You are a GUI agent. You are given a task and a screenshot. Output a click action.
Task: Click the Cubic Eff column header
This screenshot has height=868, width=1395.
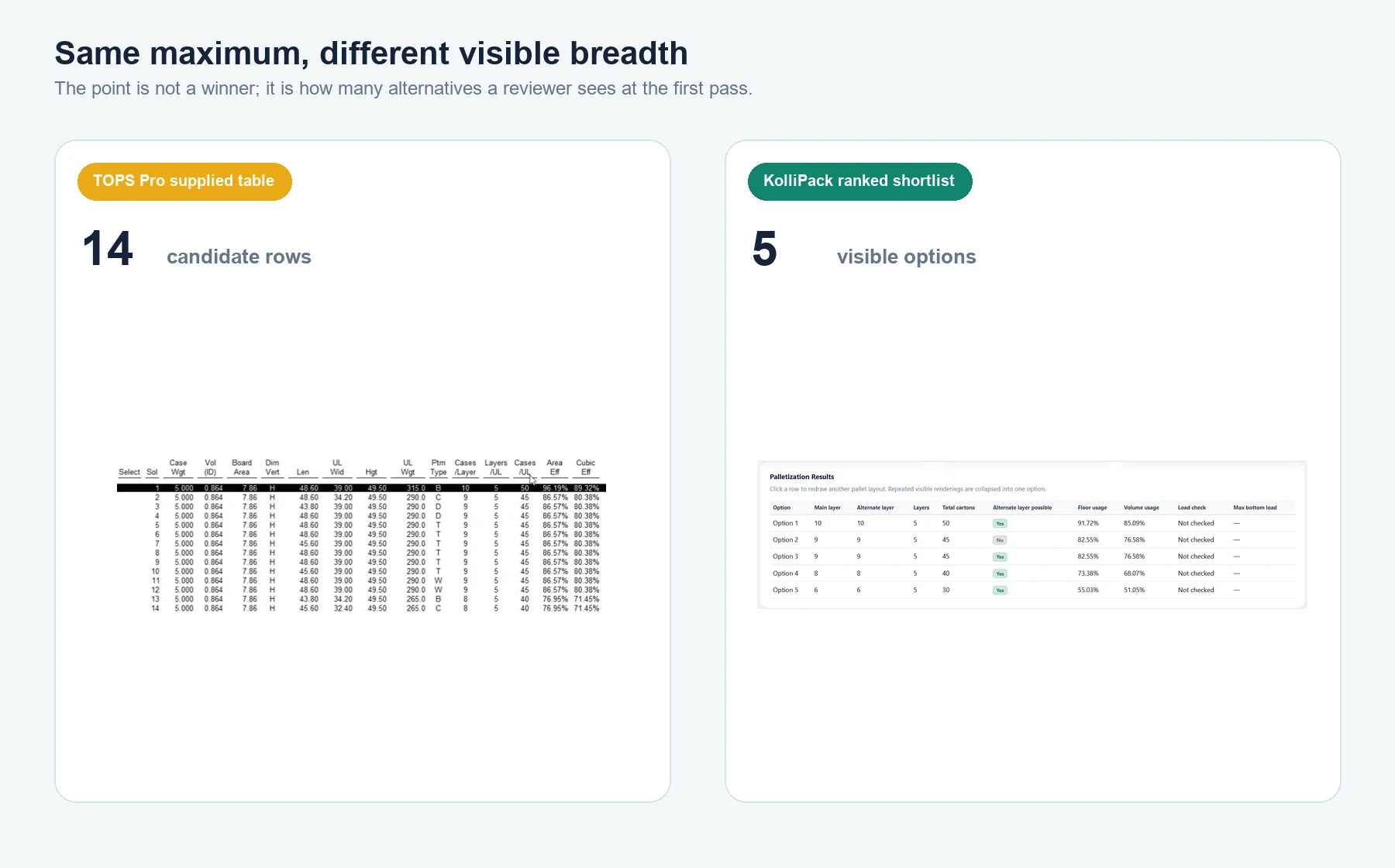pyautogui.click(x=586, y=467)
